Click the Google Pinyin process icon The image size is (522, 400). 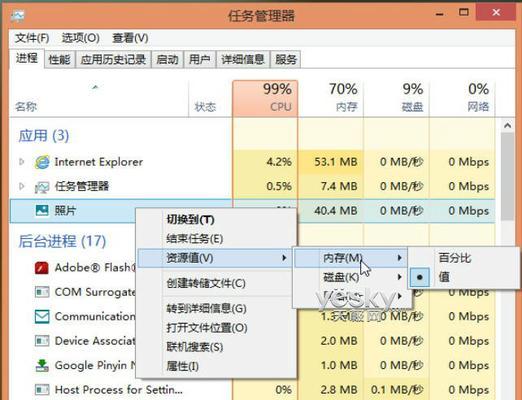click(x=42, y=365)
